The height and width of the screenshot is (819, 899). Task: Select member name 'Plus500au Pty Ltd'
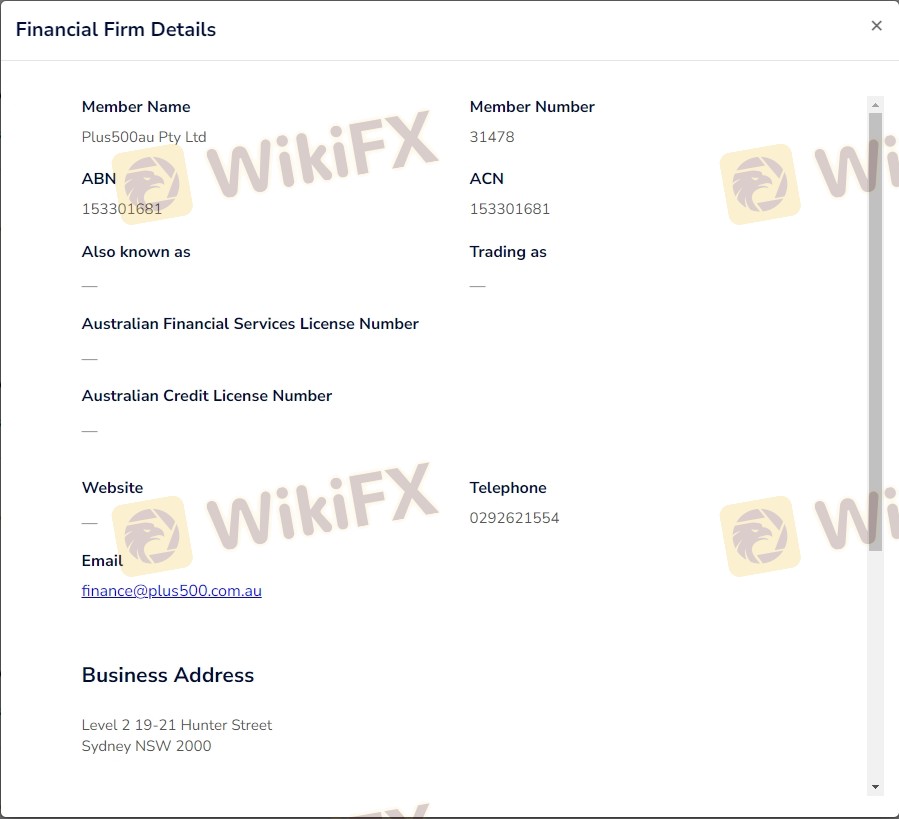(144, 137)
